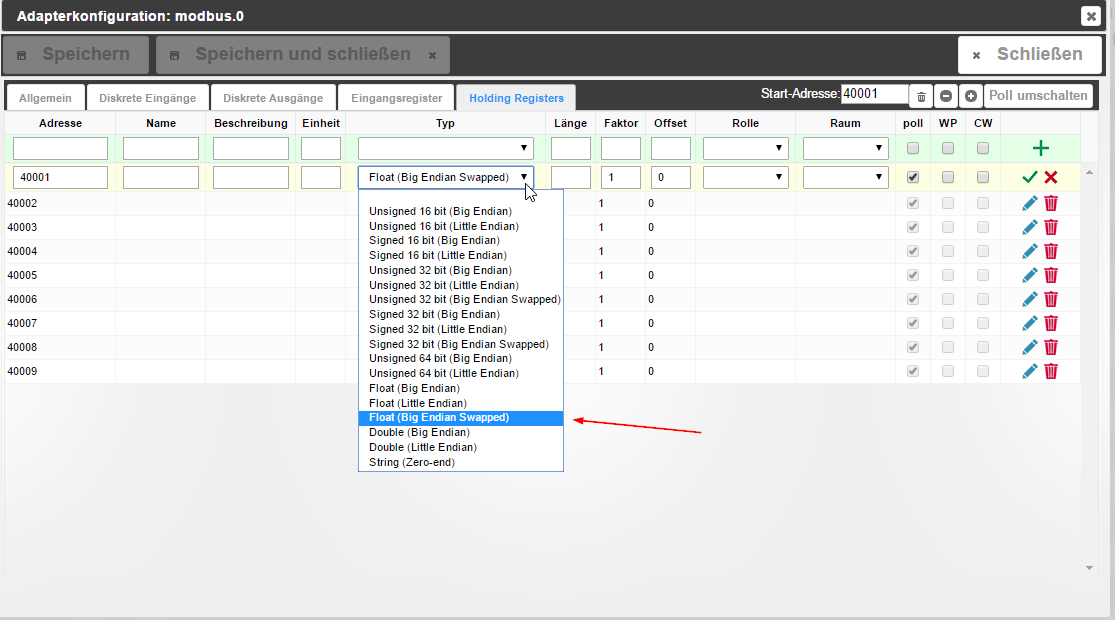Choose Double (Big Endian) option
The height and width of the screenshot is (620, 1115).
coord(461,432)
